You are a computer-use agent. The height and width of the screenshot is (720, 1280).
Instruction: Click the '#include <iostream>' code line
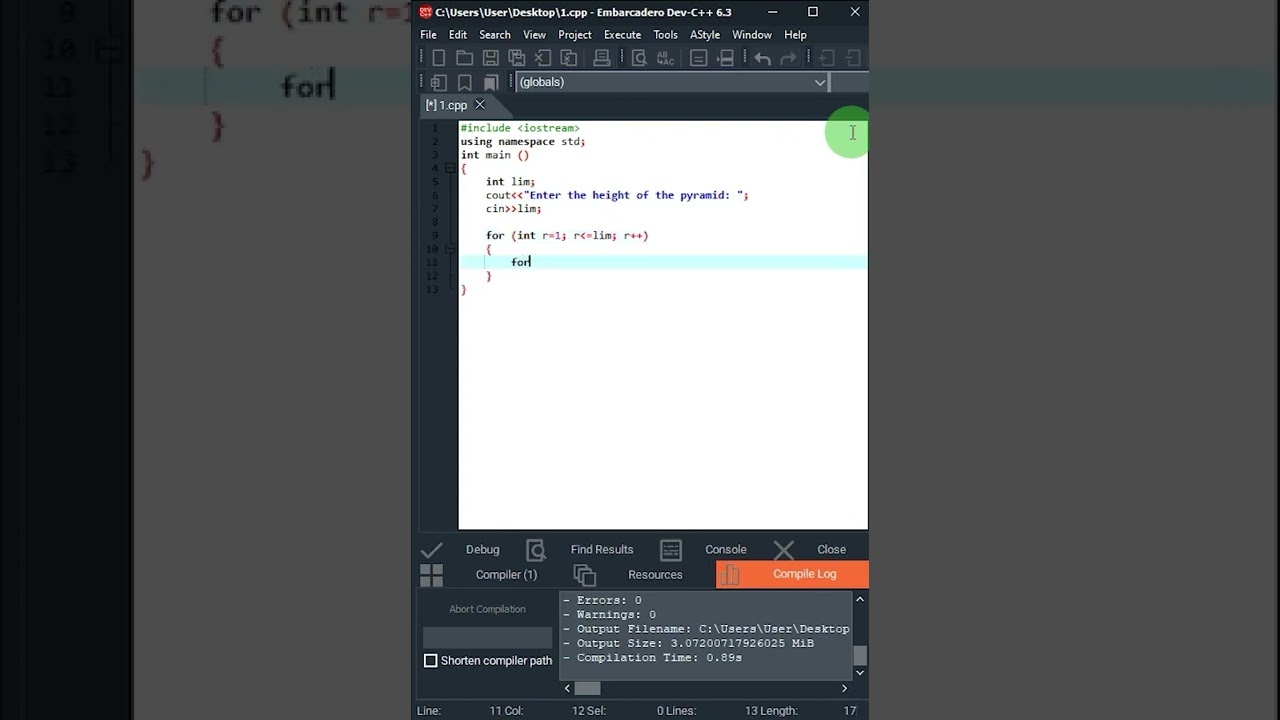click(x=520, y=128)
